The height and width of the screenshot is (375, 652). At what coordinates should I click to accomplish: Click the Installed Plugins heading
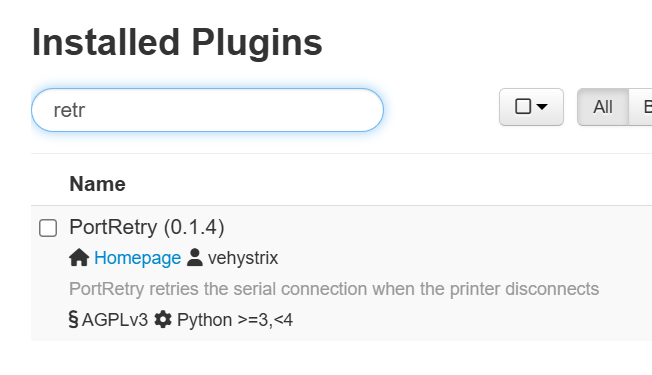[177, 42]
